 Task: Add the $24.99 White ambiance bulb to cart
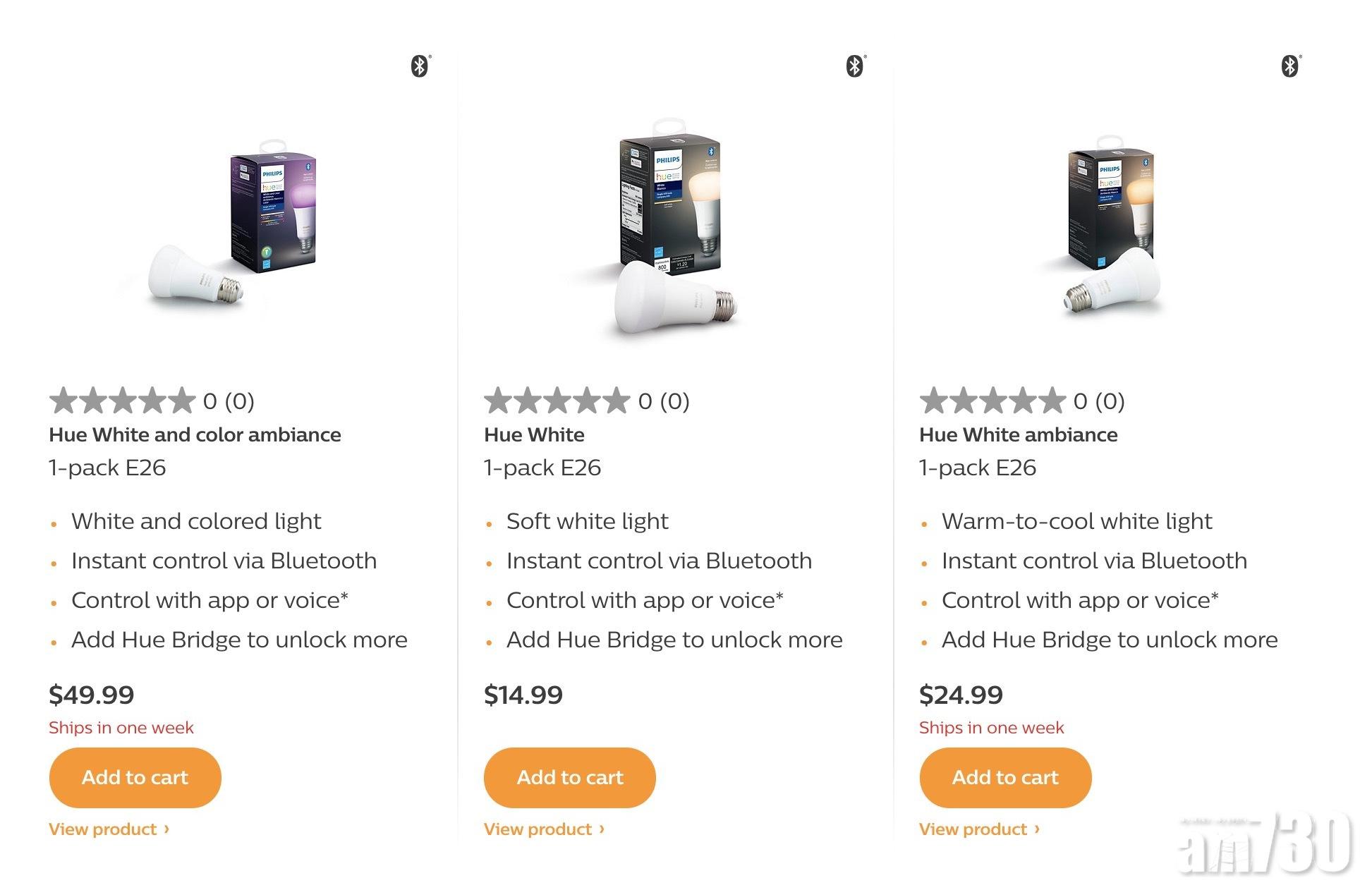pos(1005,777)
